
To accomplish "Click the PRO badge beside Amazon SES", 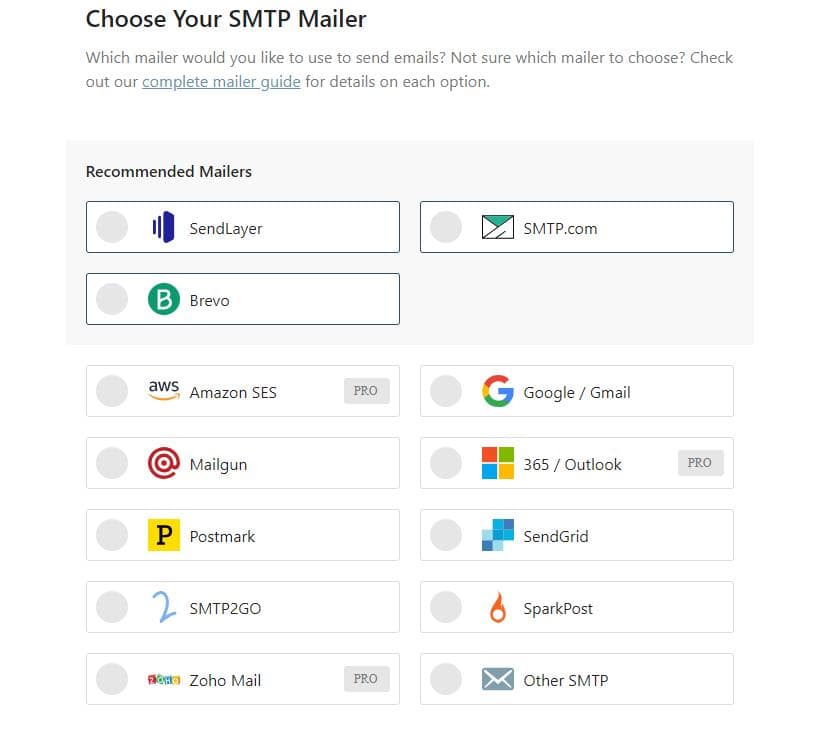I will [x=366, y=391].
